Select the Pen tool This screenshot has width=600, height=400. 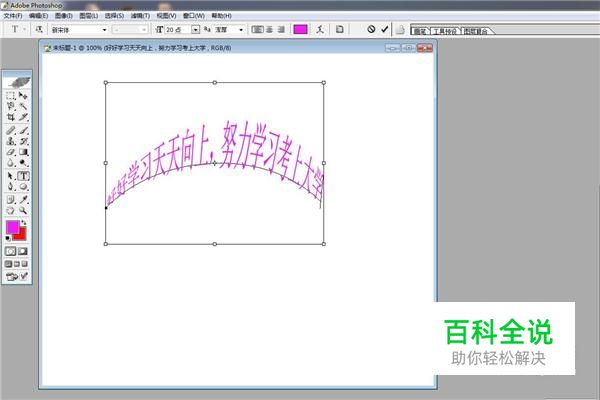[x=11, y=187]
